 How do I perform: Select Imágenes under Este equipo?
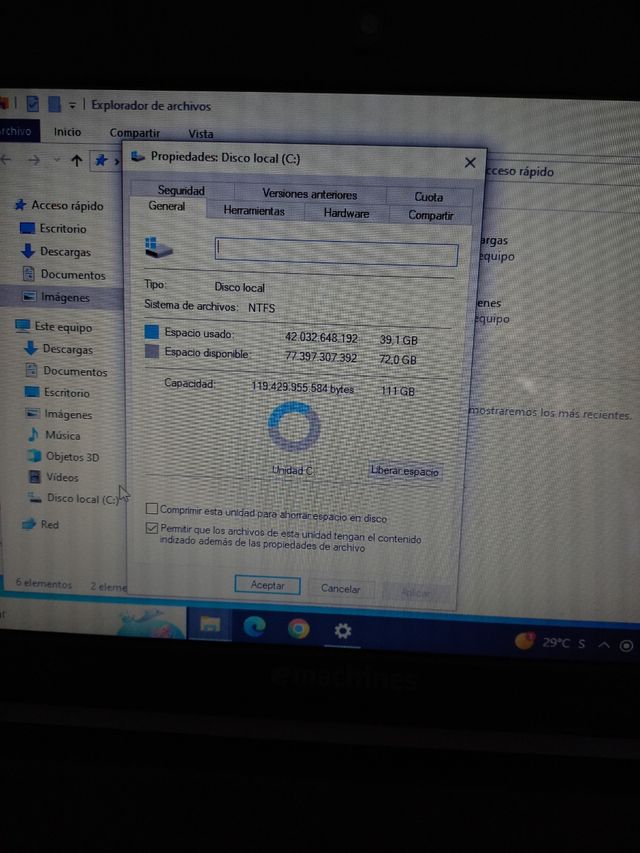tap(59, 414)
